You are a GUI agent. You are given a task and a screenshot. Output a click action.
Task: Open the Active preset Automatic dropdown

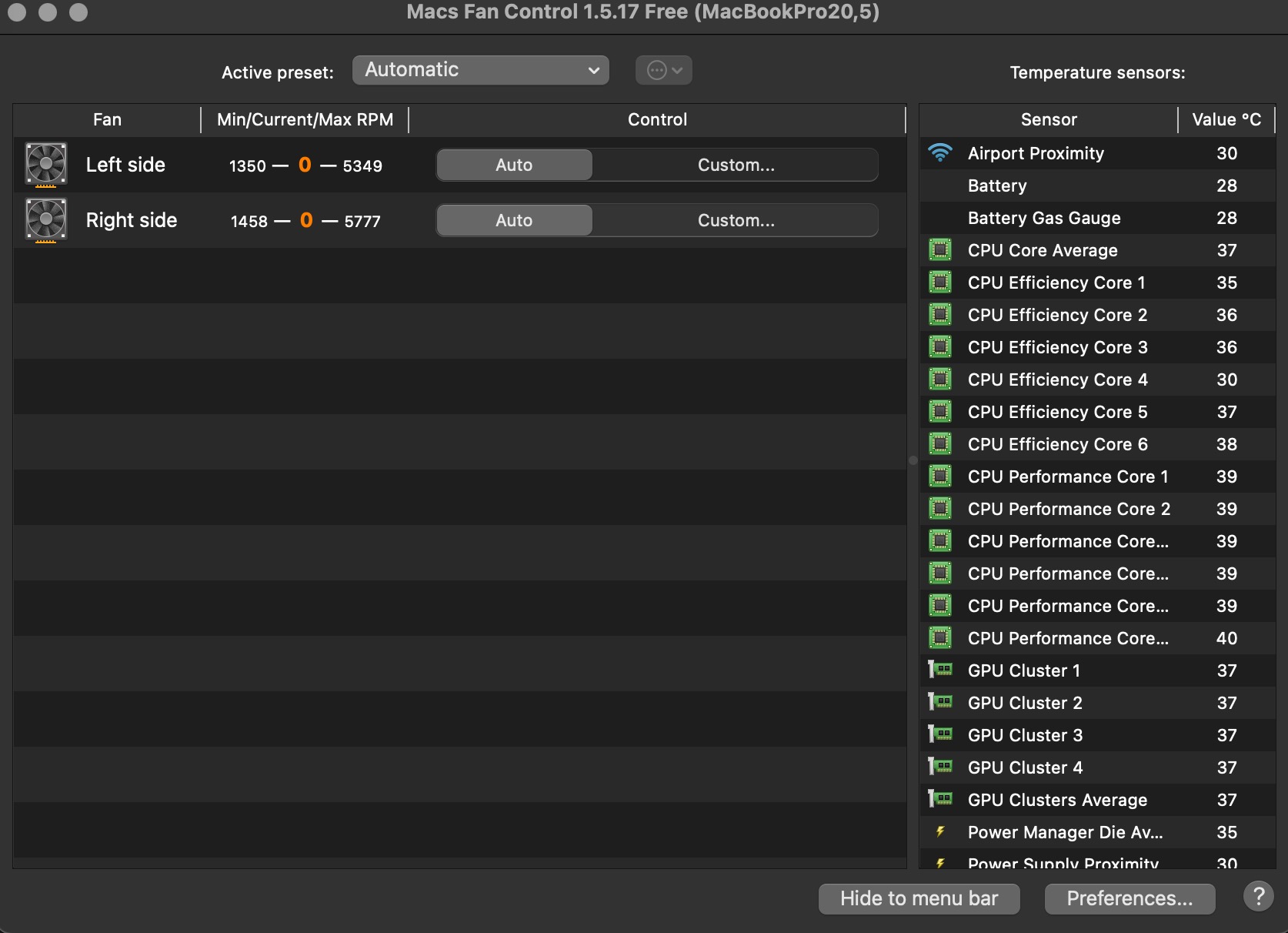481,70
